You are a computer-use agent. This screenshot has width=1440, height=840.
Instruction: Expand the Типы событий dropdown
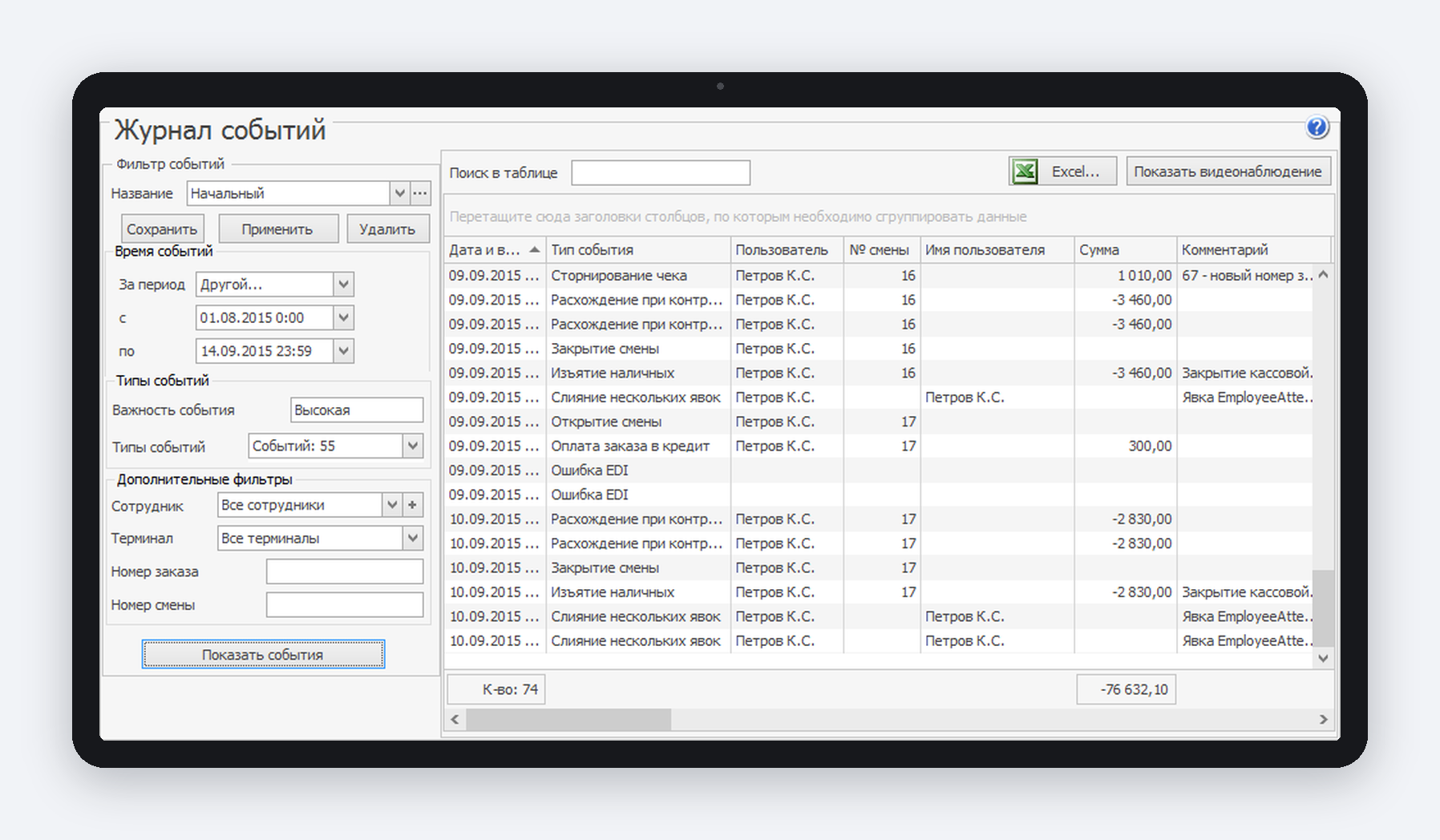coord(412,446)
